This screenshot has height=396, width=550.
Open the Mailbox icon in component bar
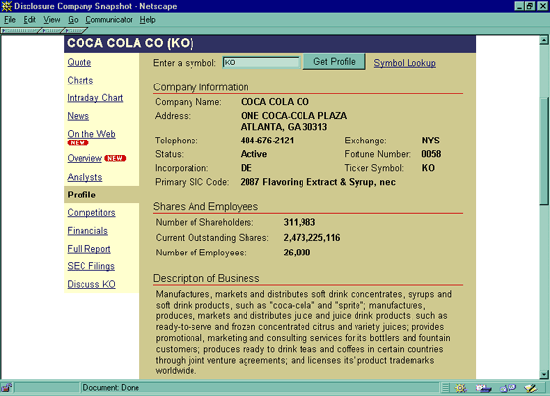click(484, 388)
